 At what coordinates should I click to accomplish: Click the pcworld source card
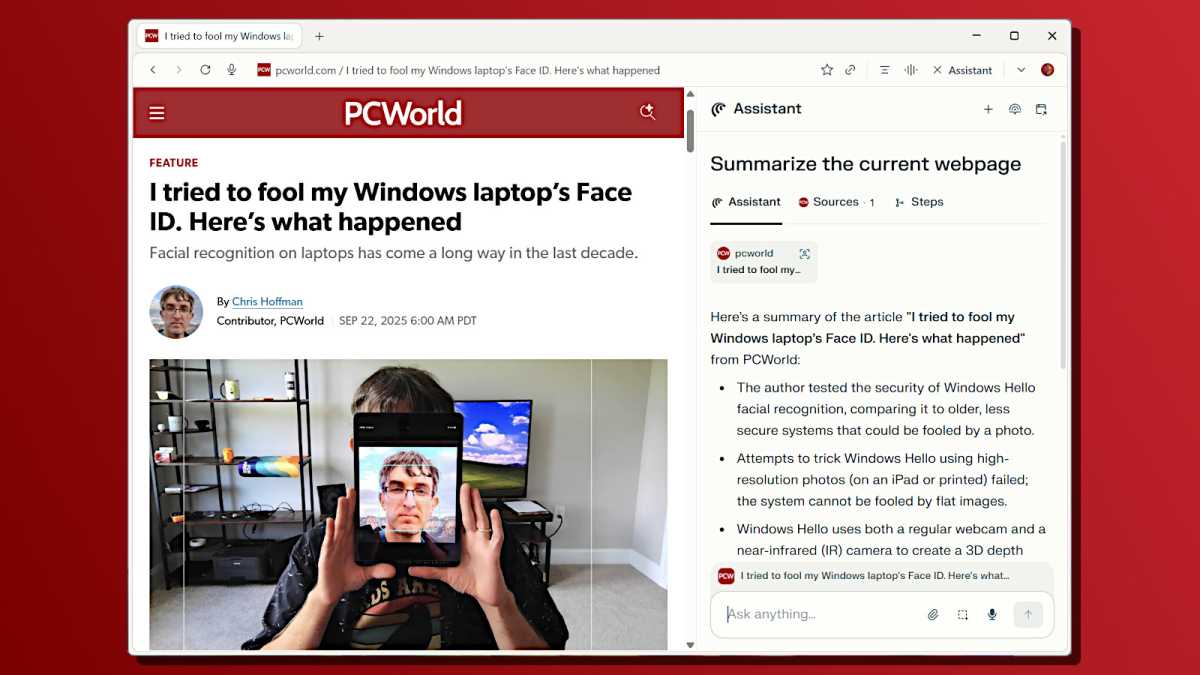[x=763, y=261]
